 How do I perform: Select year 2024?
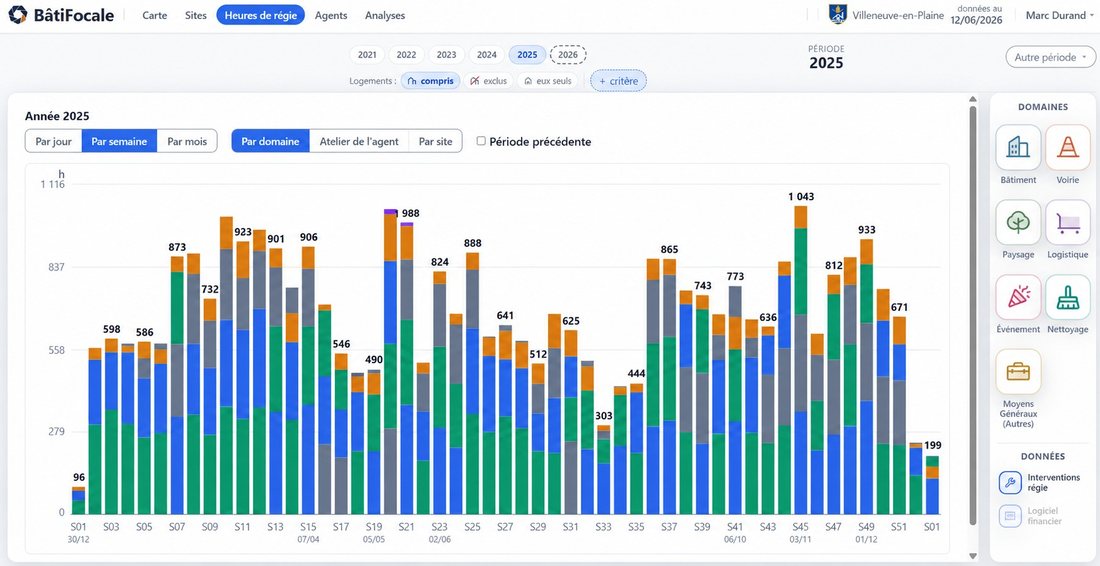(x=487, y=55)
